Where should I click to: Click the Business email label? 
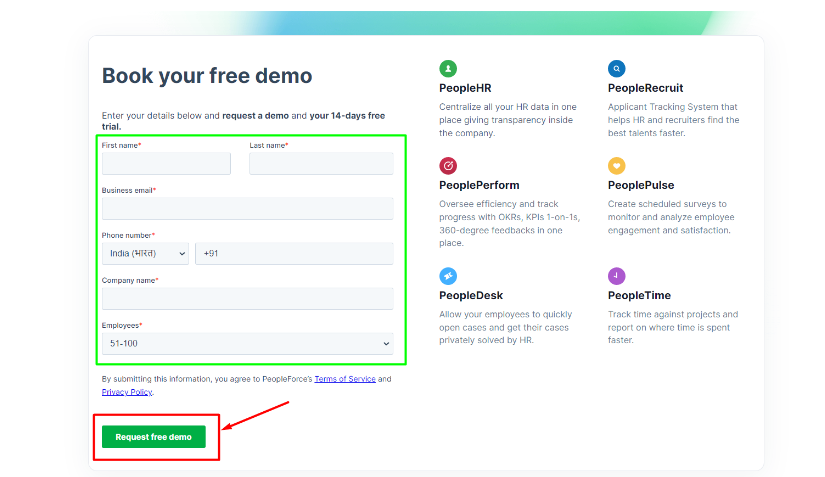pyautogui.click(x=129, y=190)
